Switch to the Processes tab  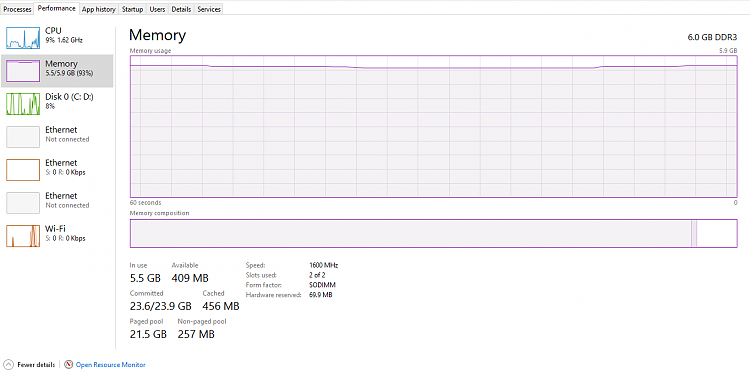click(x=17, y=9)
